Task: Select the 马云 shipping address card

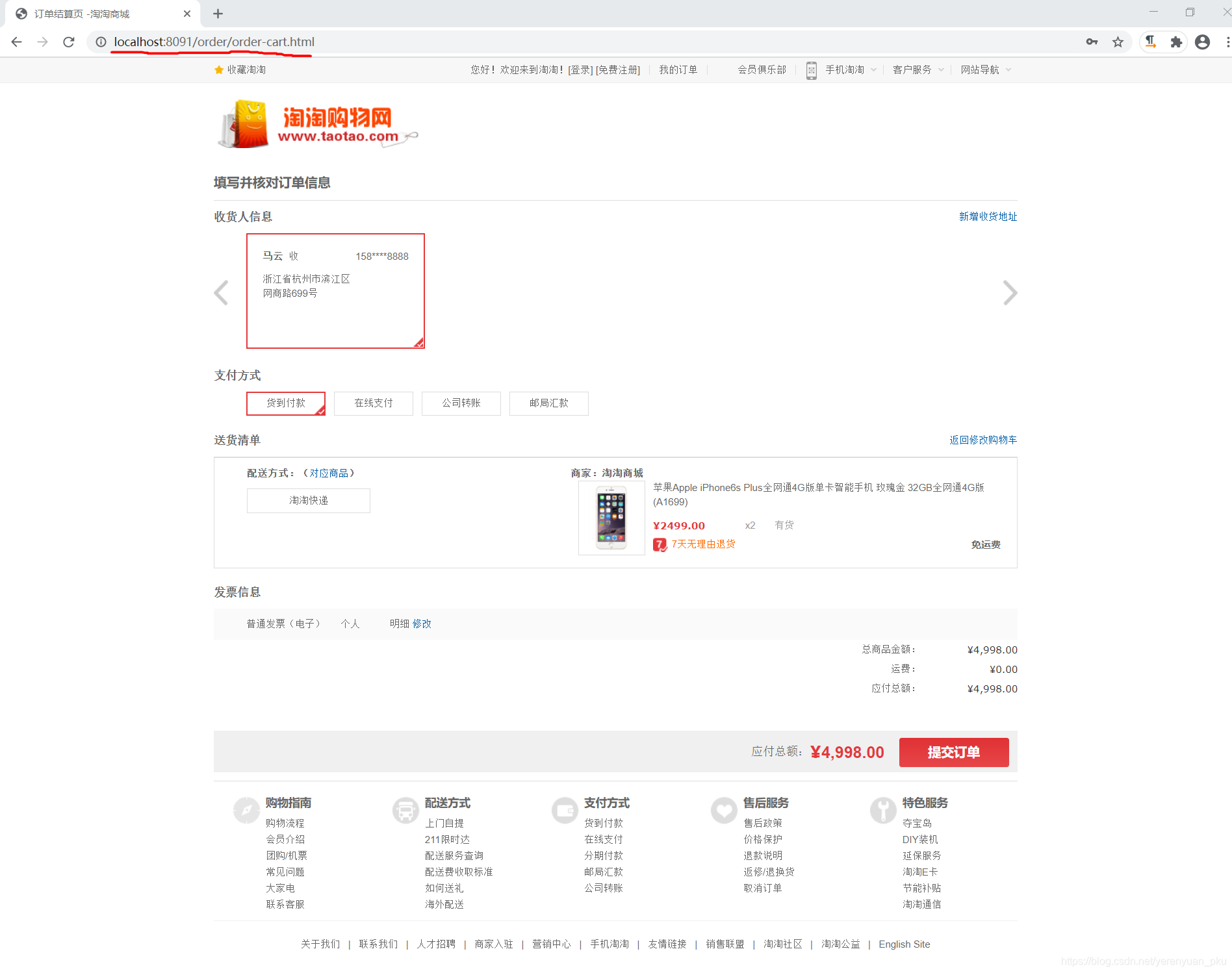Action: (335, 291)
